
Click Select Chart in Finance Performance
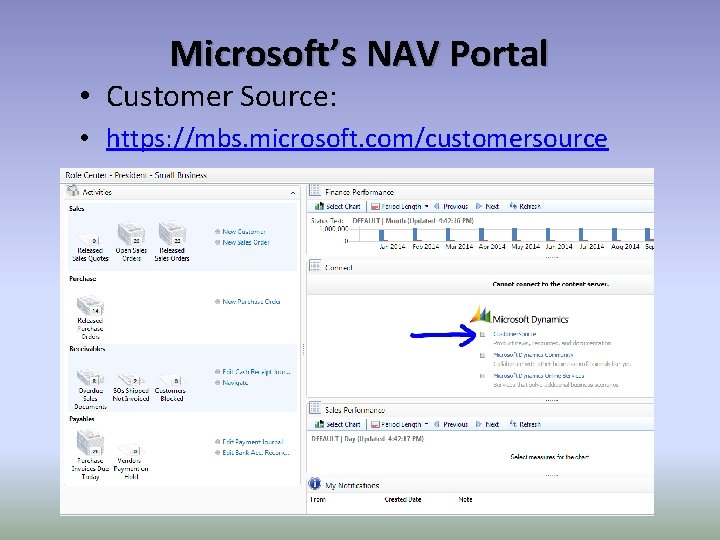(338, 206)
